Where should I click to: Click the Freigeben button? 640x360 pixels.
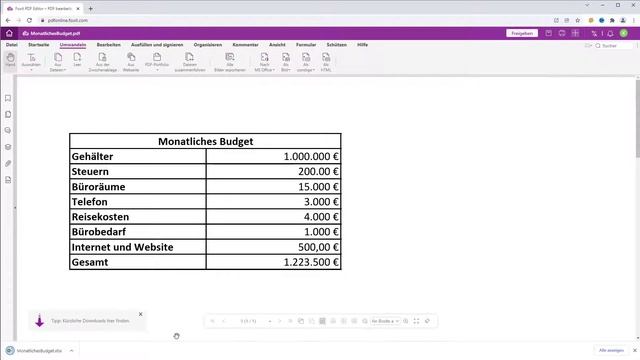point(522,33)
